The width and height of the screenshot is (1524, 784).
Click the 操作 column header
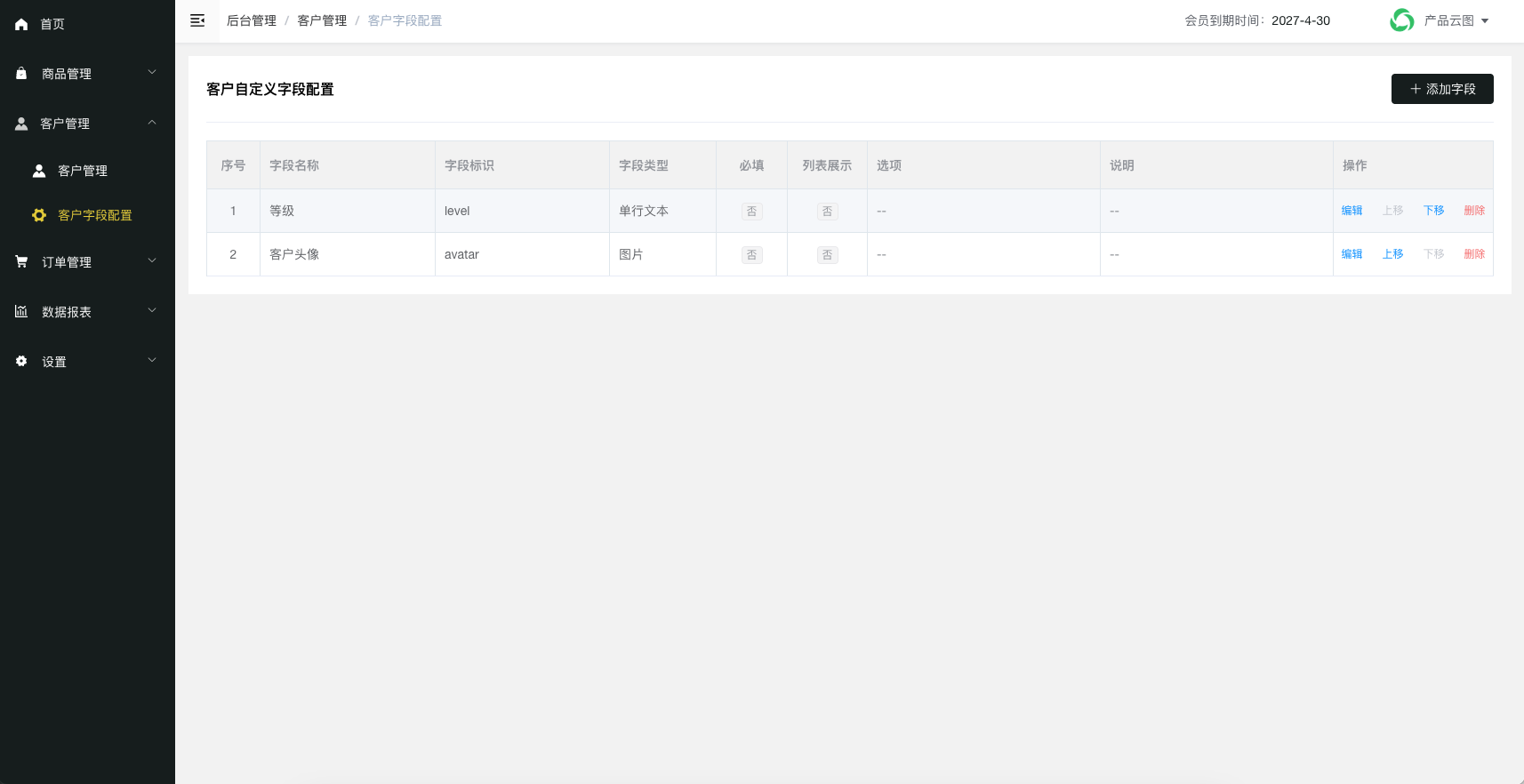click(1413, 165)
